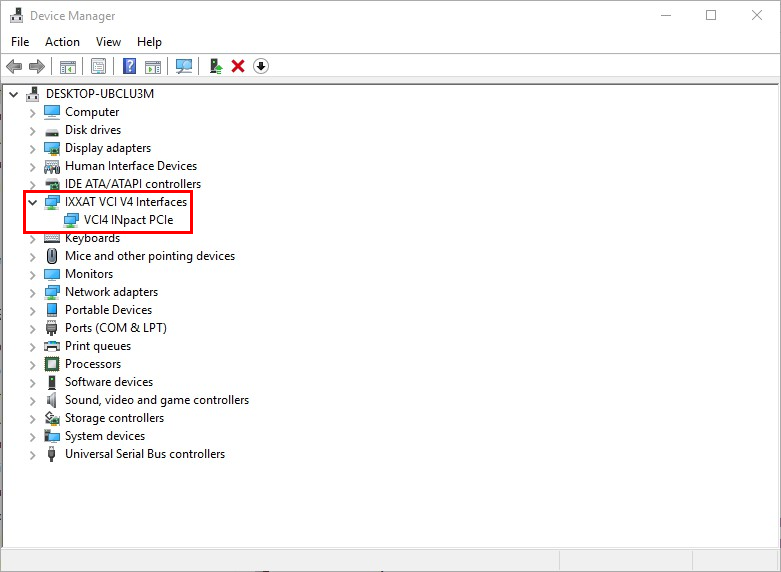This screenshot has height=572, width=781.
Task: Open the Action menu
Action: [62, 42]
